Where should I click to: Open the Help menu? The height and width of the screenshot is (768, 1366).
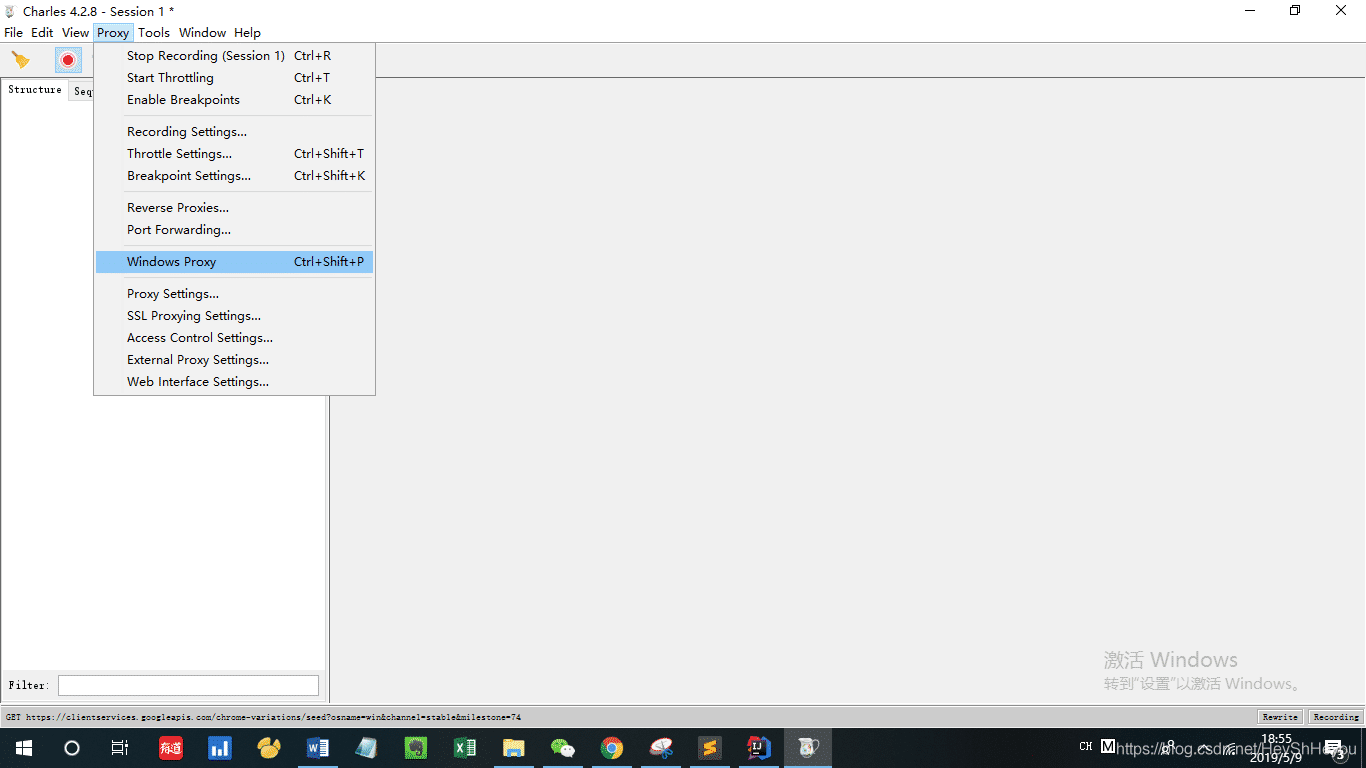(247, 32)
